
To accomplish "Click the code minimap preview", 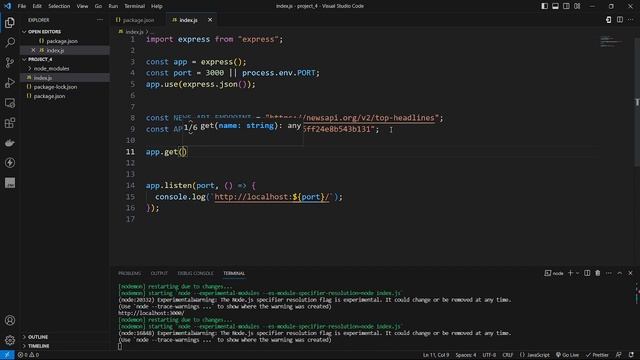I will (x=611, y=41).
